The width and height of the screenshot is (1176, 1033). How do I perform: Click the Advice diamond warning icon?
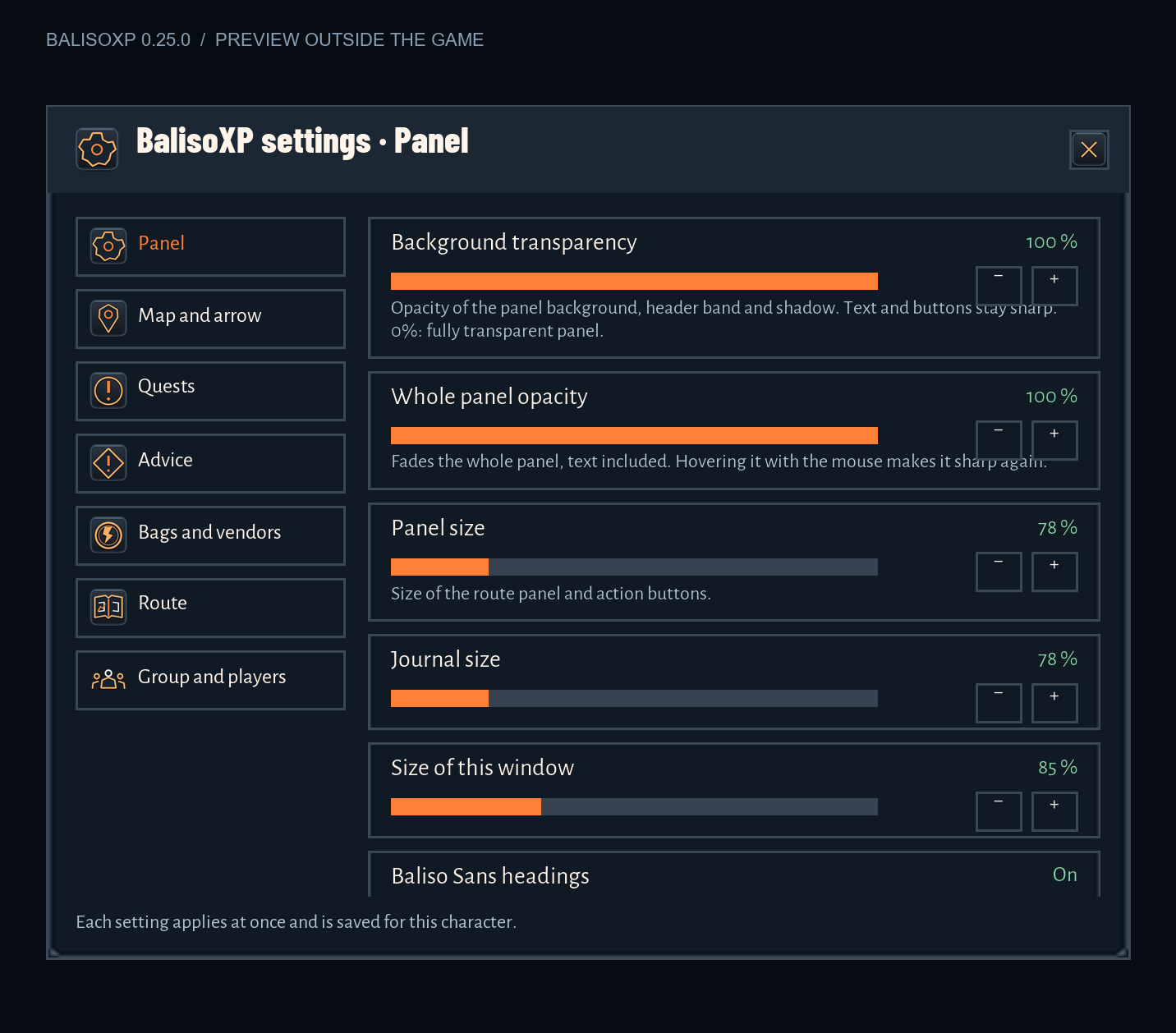tap(108, 462)
